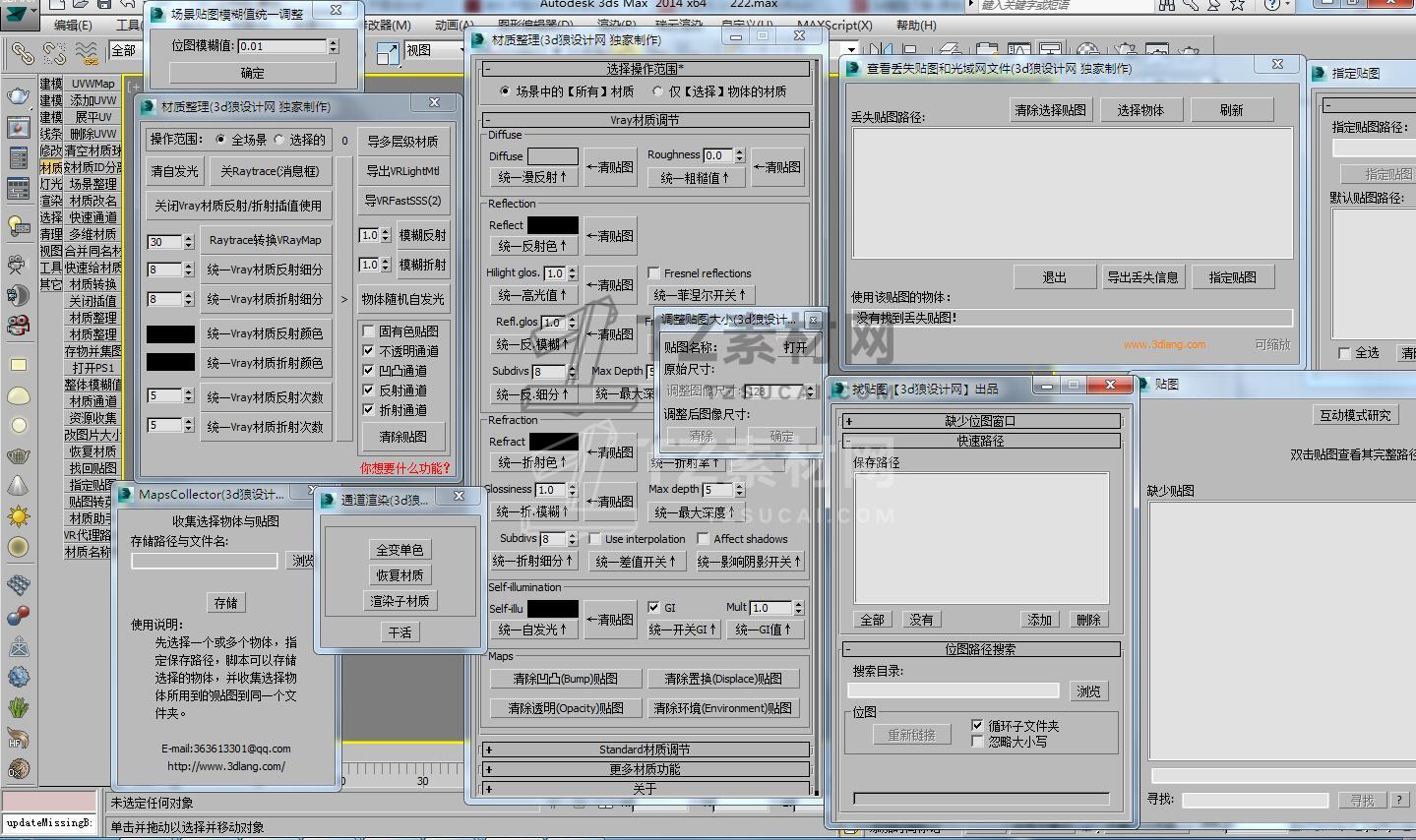Click the wireframe teapot icon in sidebar
The width and height of the screenshot is (1416, 840).
point(19,455)
